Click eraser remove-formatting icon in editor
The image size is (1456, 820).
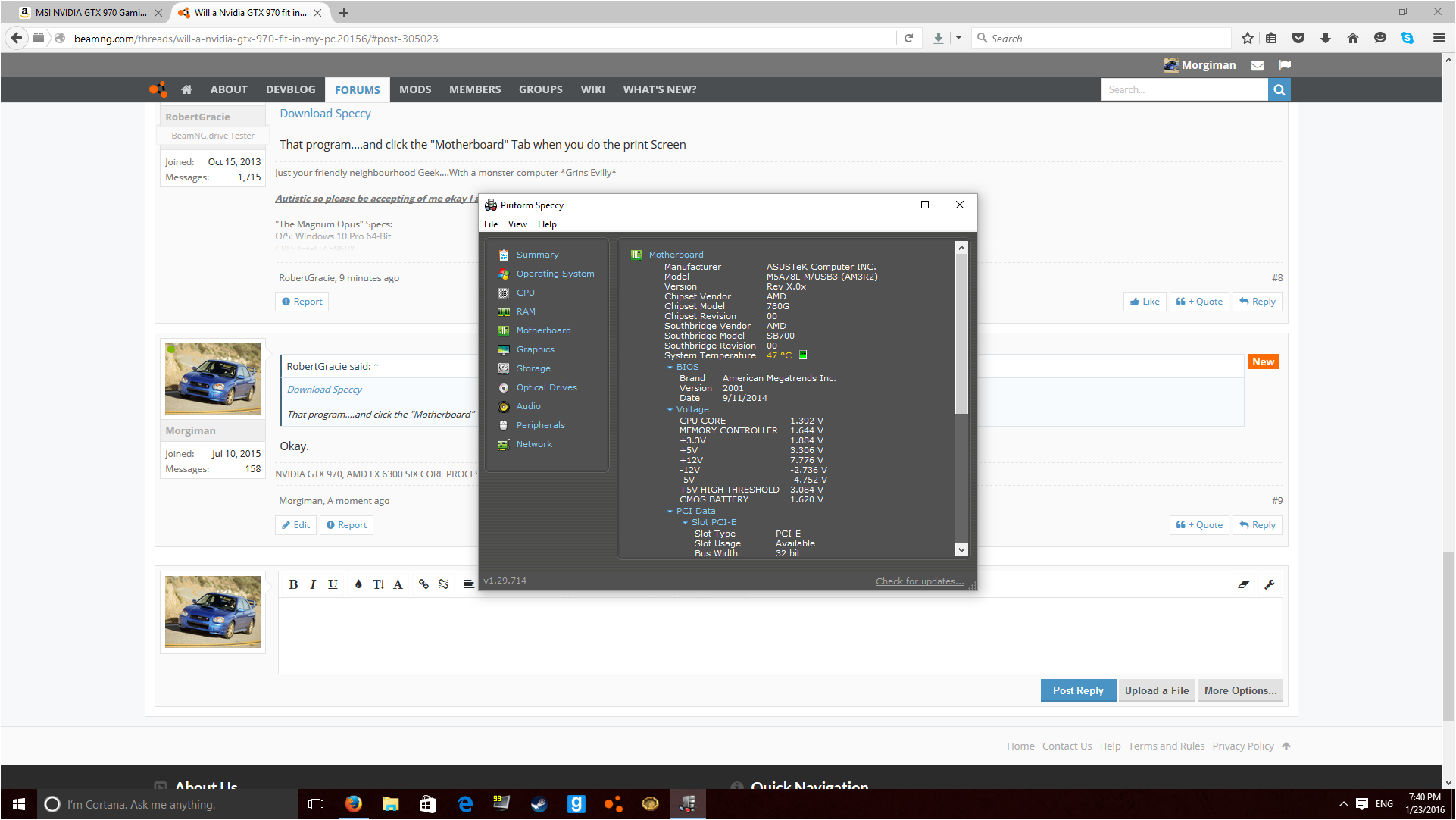pos(1243,584)
